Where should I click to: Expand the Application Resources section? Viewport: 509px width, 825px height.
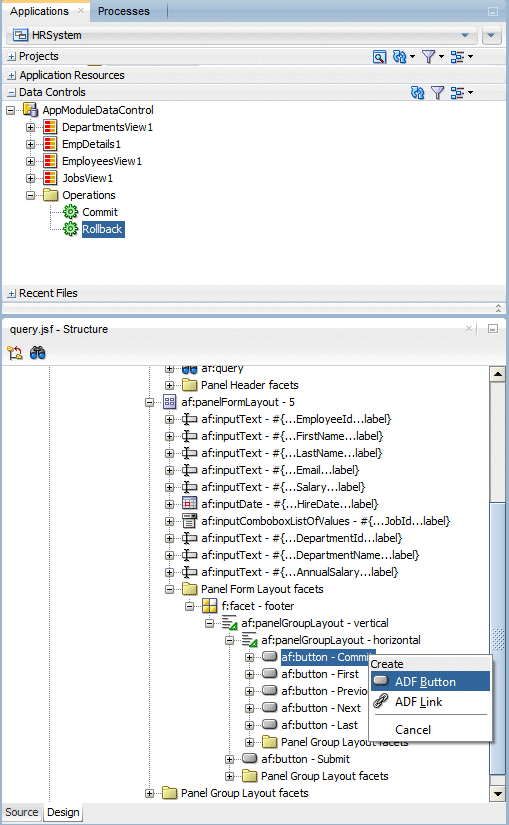12,76
